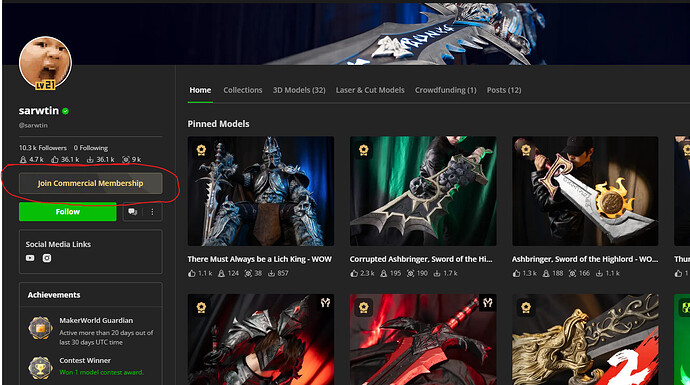Click the profile boost icon showing 4.7 k
This screenshot has width=690, height=385.
click(x=23, y=159)
